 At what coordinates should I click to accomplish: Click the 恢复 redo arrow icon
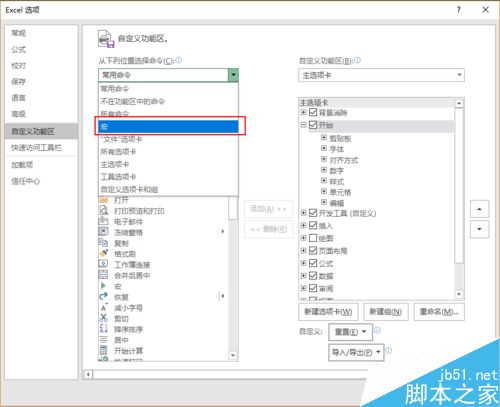[104, 296]
